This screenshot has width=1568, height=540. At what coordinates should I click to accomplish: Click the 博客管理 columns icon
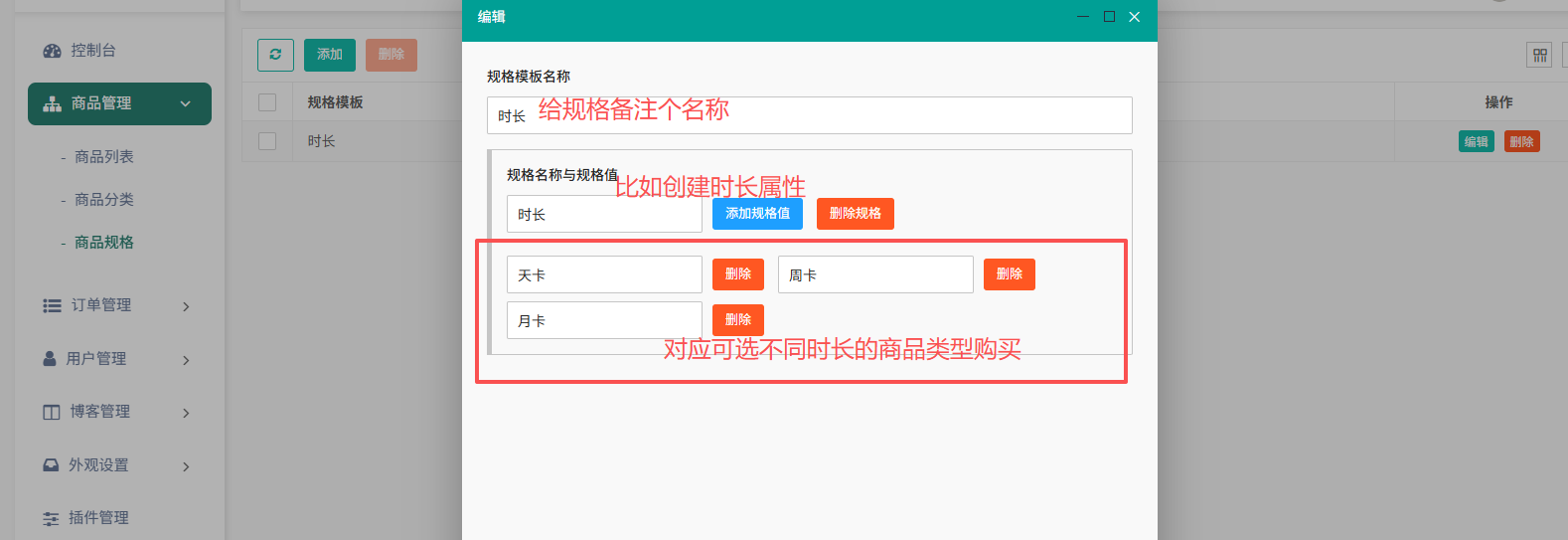click(52, 412)
